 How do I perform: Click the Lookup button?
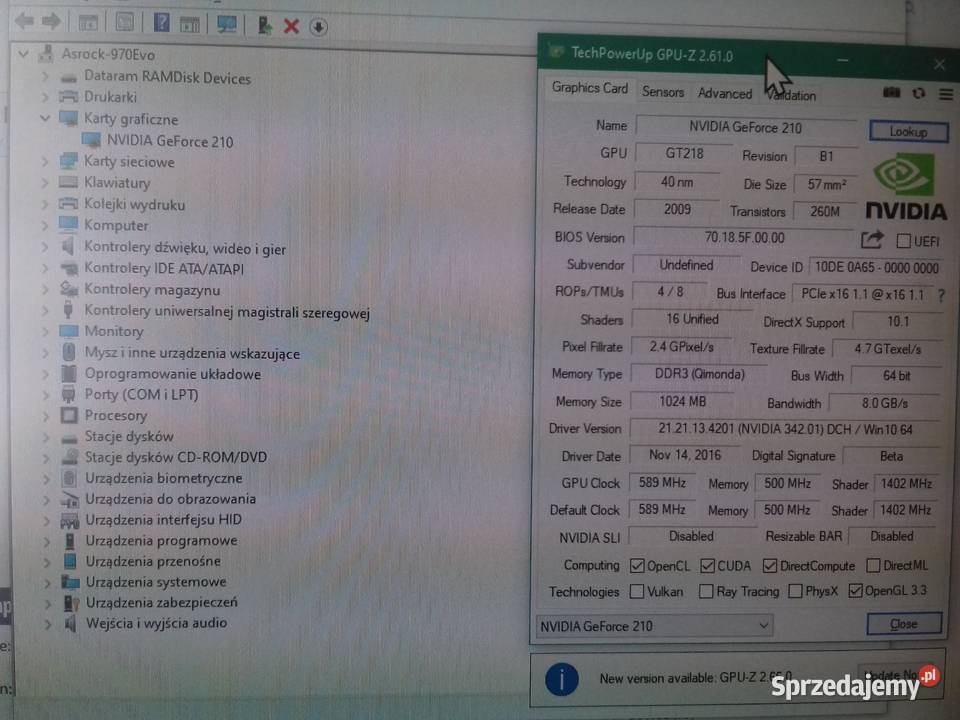click(909, 132)
